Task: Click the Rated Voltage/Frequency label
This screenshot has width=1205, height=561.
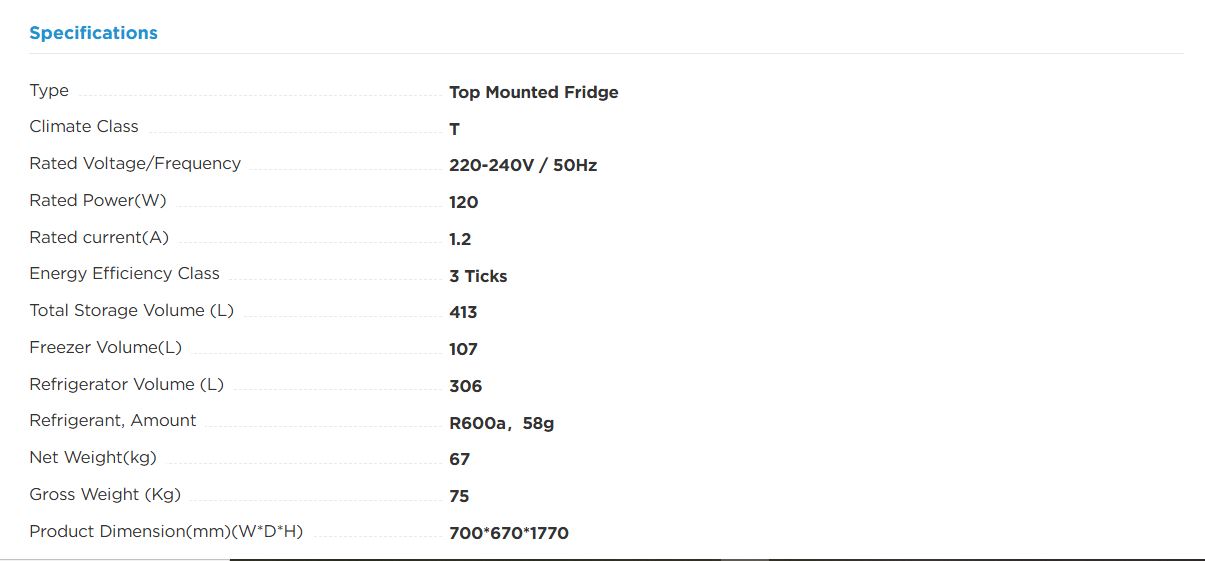Action: (x=135, y=164)
